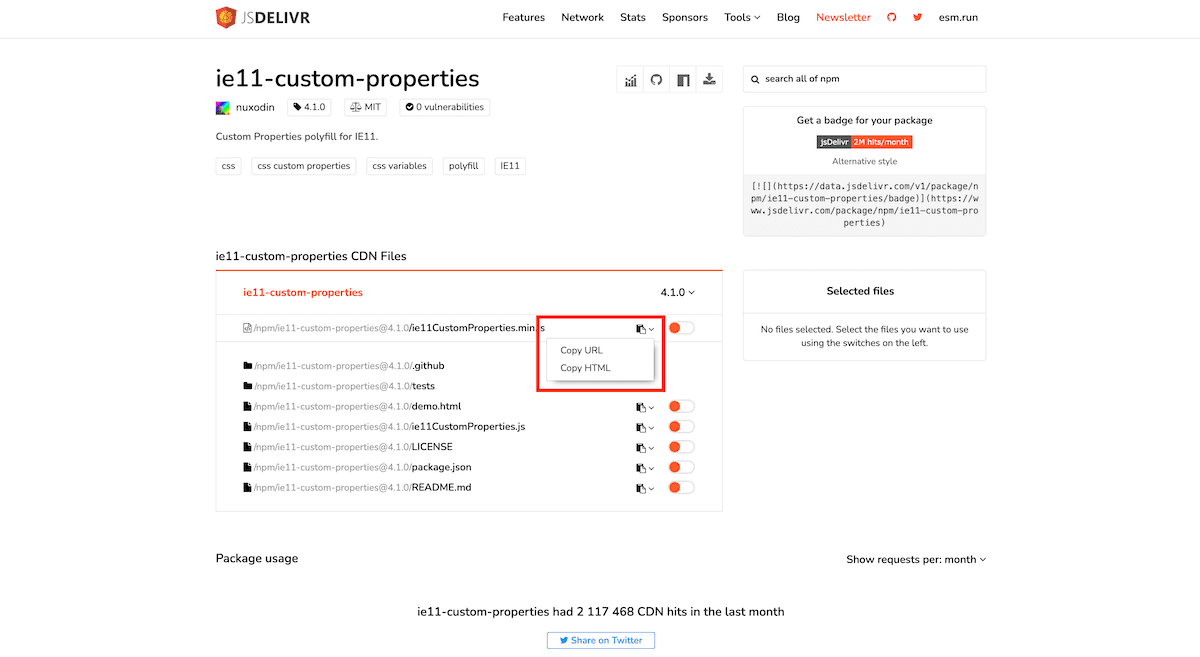The width and height of the screenshot is (1200, 657).
Task: Change the Show requests per month dropdown
Action: click(916, 560)
